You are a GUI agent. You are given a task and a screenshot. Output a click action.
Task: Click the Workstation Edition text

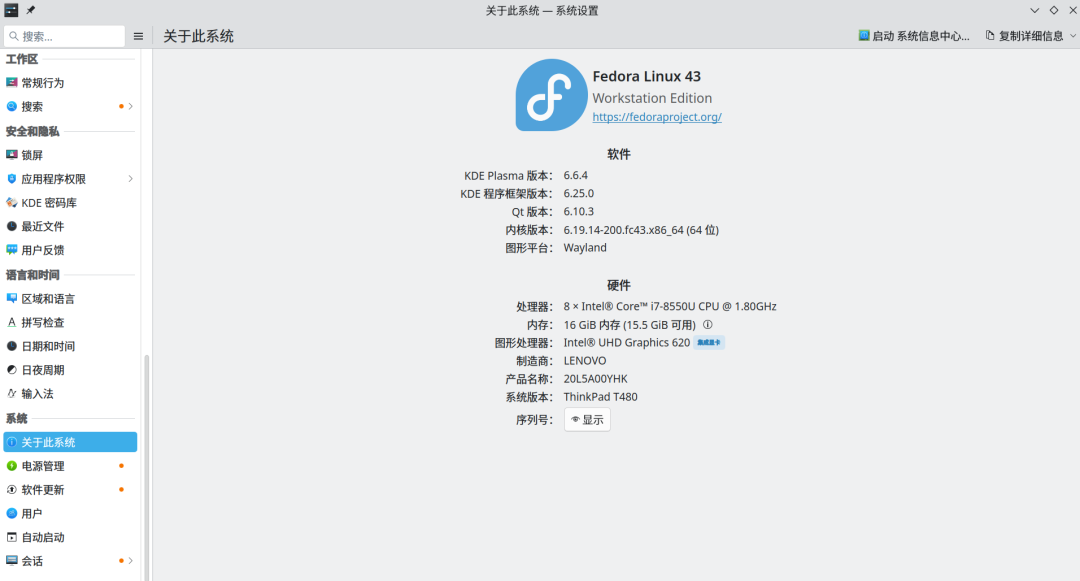click(652, 98)
